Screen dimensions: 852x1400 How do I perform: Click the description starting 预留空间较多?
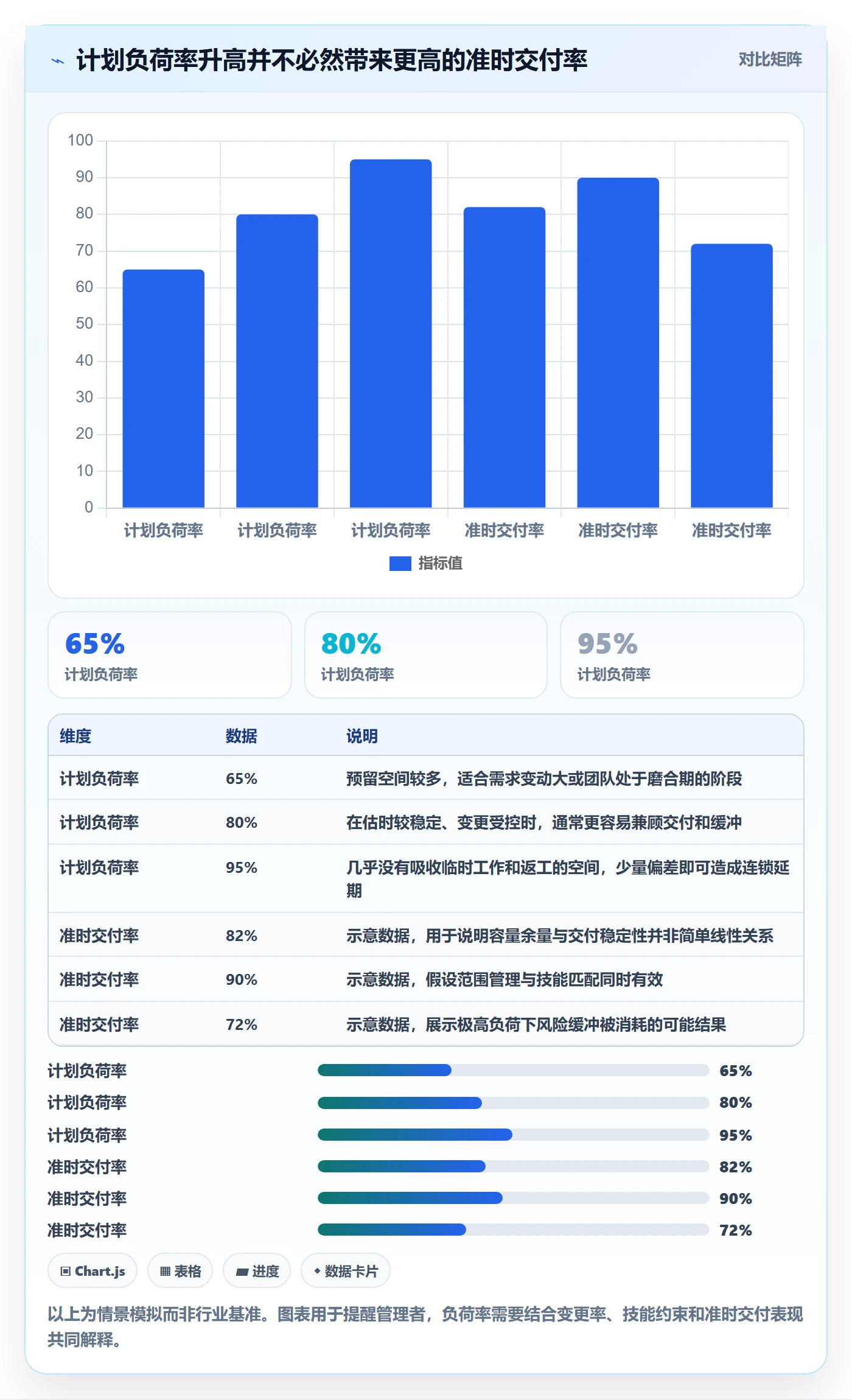544,779
